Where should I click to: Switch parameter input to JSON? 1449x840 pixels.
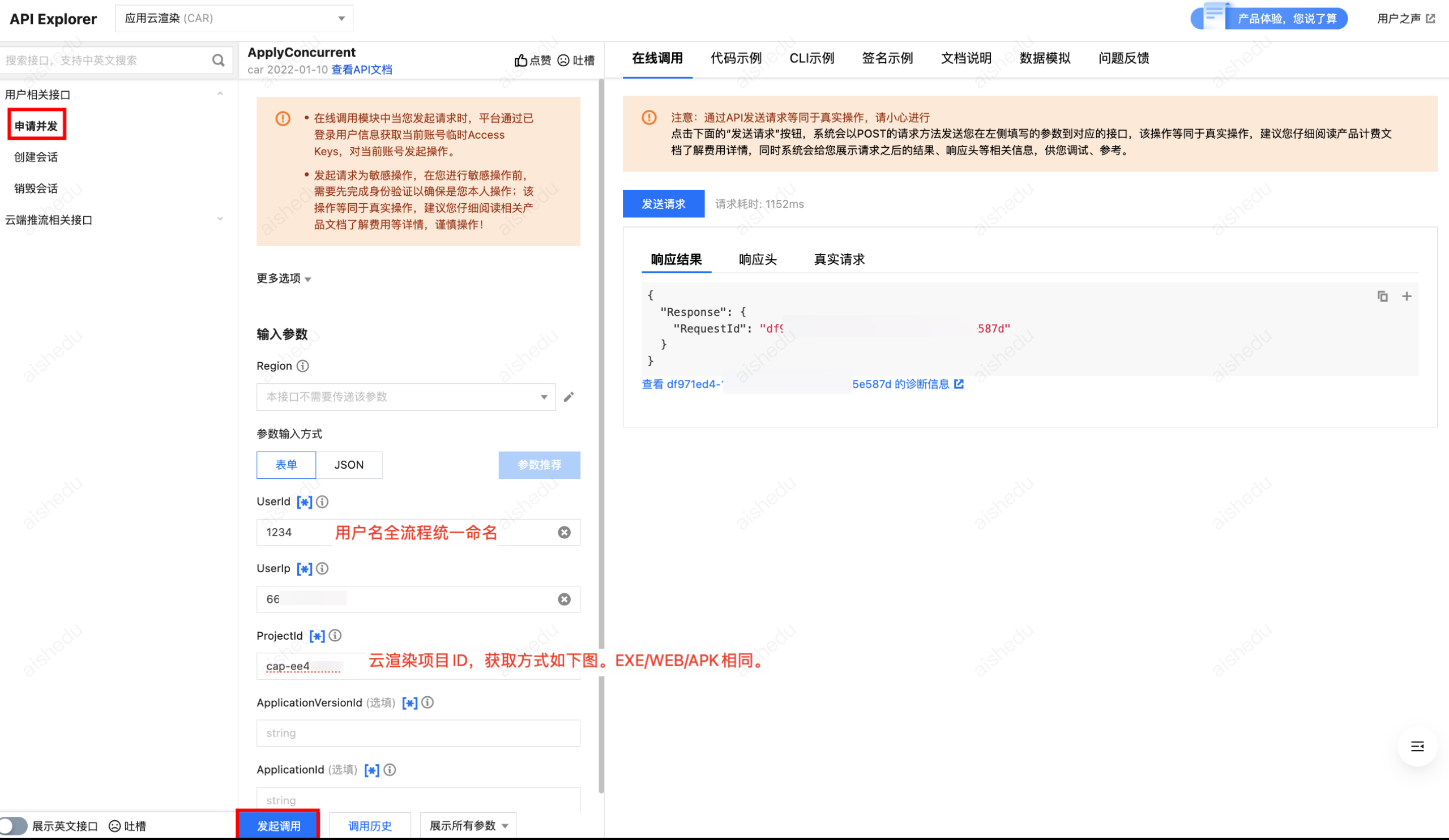[348, 465]
